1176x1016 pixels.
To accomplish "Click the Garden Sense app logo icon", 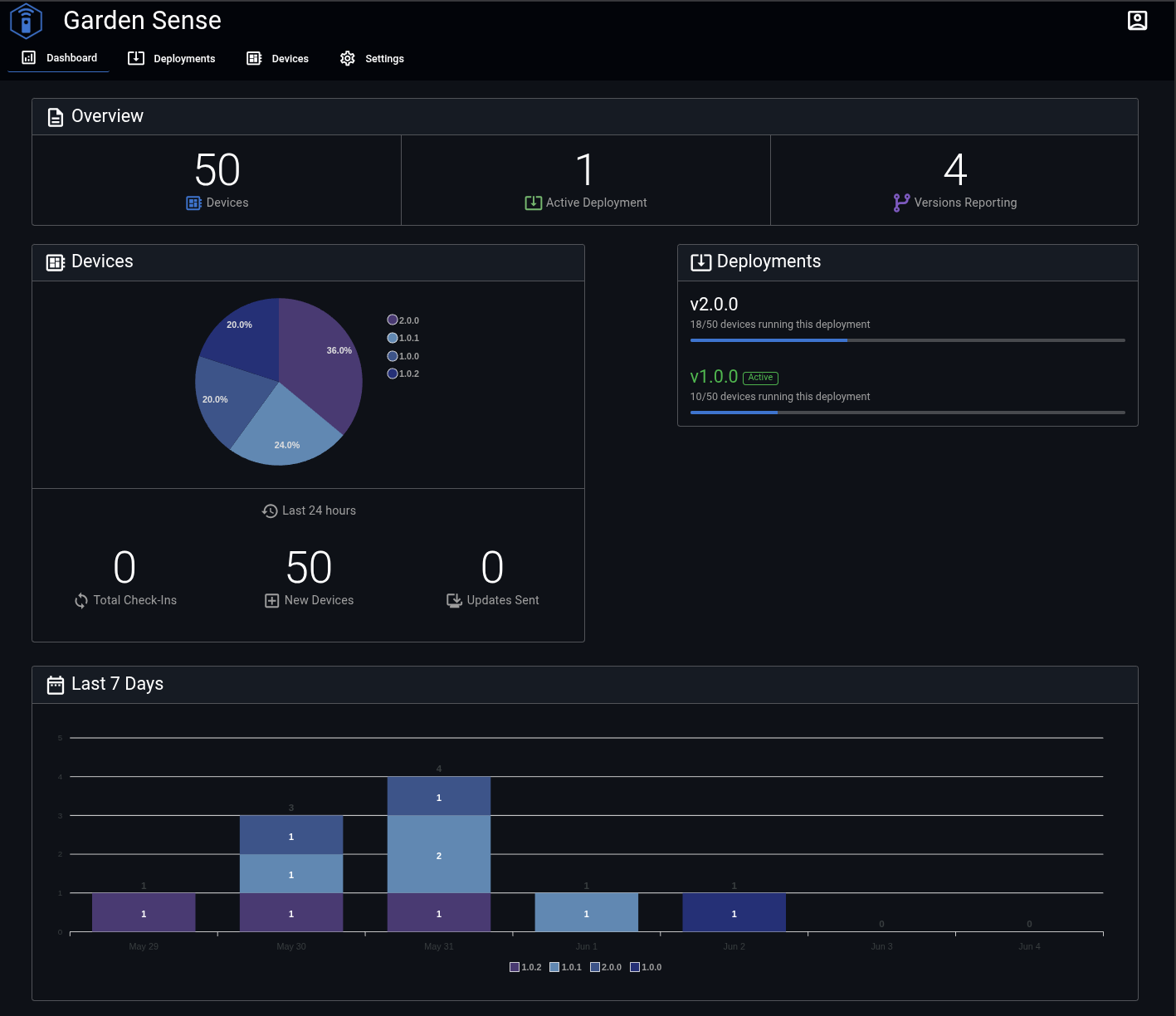I will click(x=26, y=20).
